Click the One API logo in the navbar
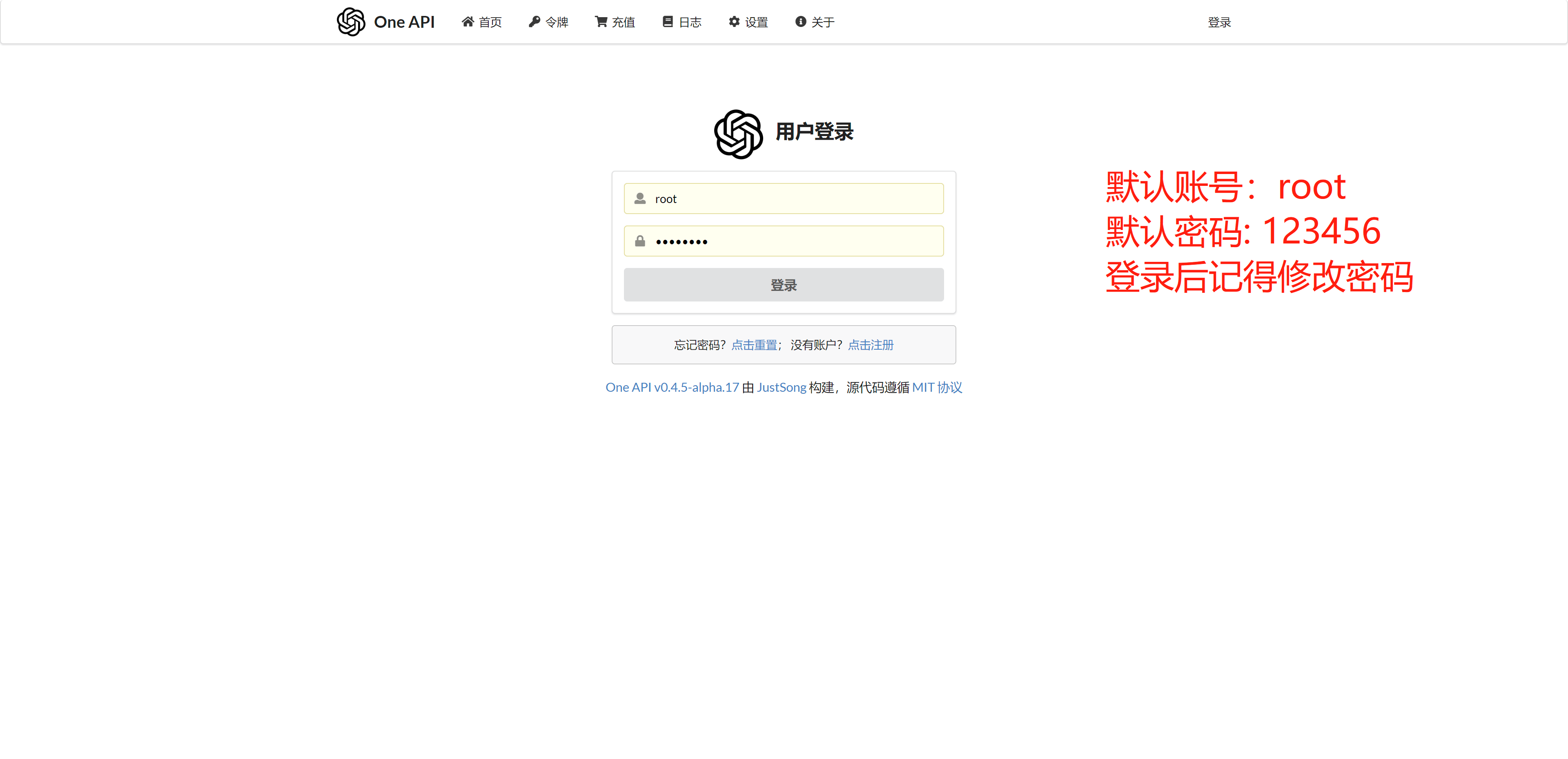 pyautogui.click(x=386, y=22)
